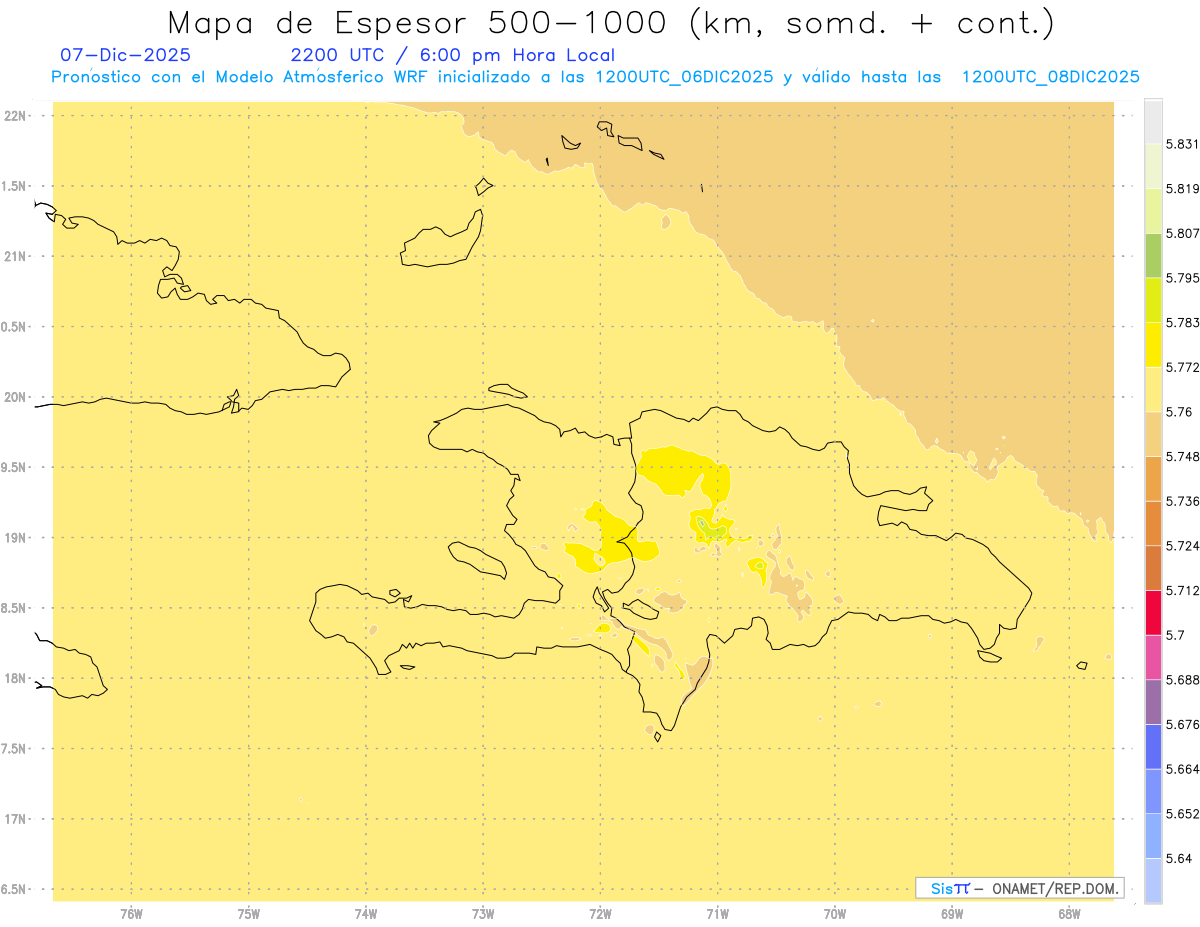
Task: Click the legend value 5.712
Action: [1183, 590]
